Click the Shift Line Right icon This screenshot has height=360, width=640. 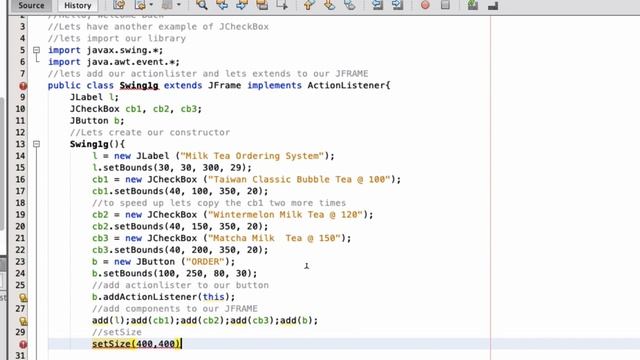pyautogui.click(x=398, y=5)
